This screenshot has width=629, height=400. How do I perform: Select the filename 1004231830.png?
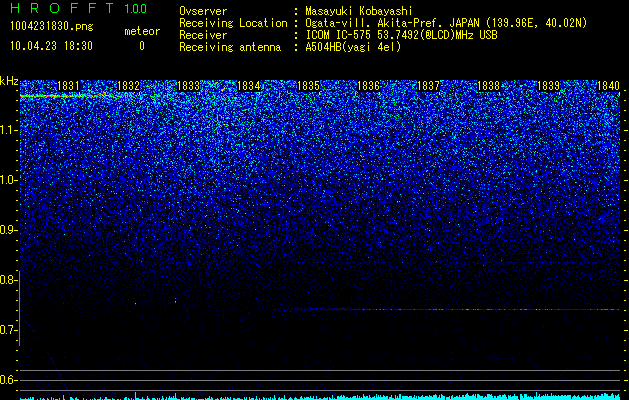pyautogui.click(x=52, y=26)
